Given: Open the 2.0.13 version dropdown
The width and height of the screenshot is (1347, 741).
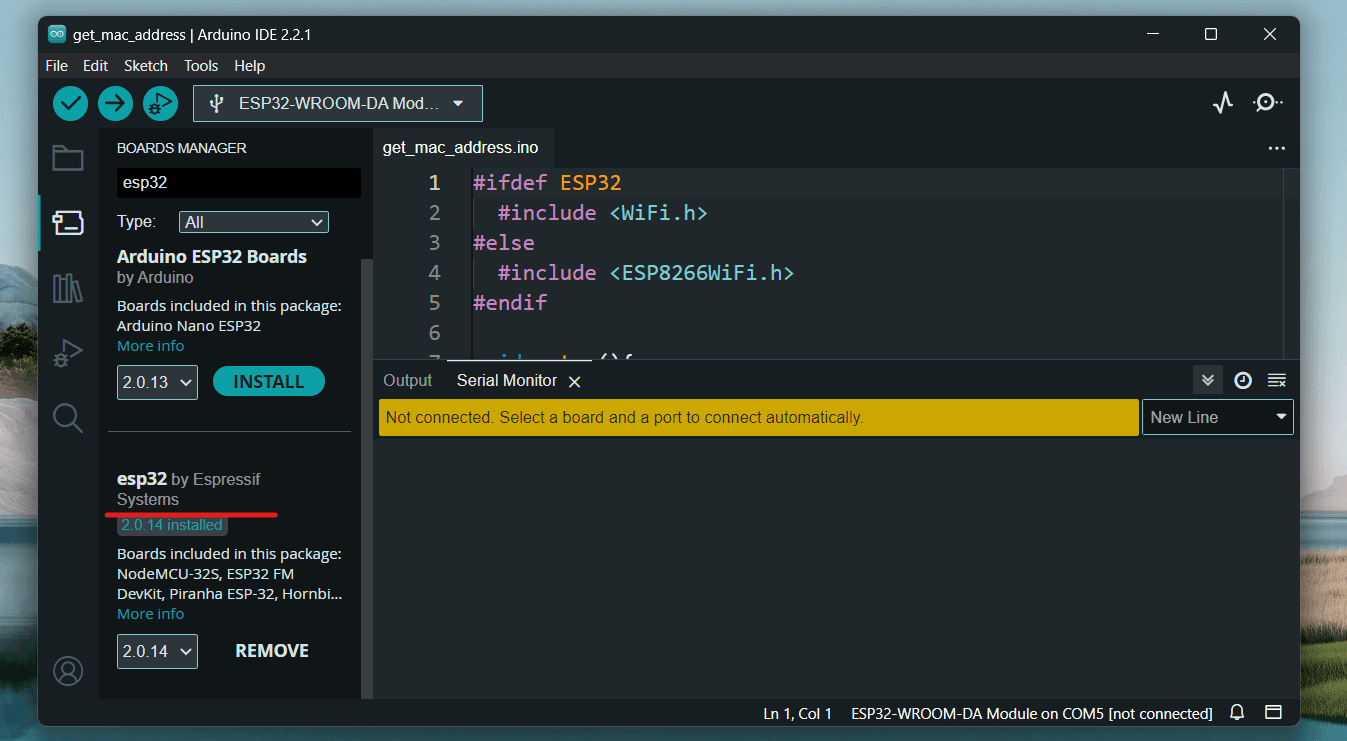Looking at the screenshot, I should click(x=157, y=382).
